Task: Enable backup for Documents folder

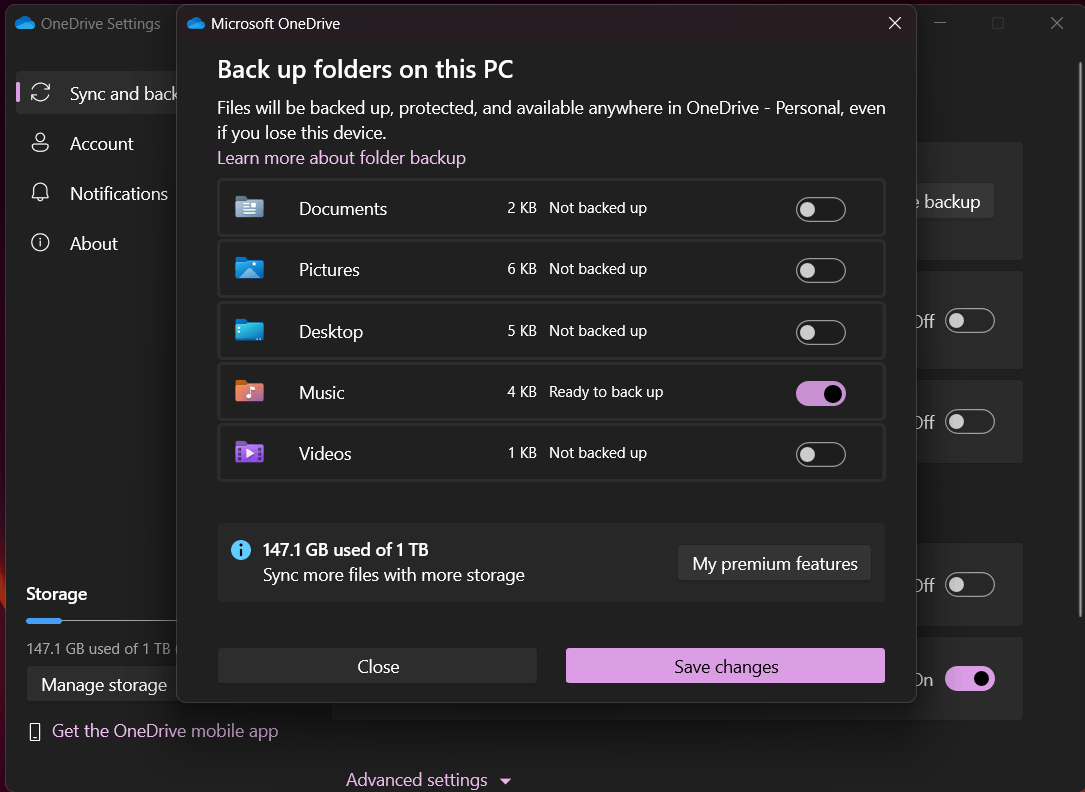Action: click(x=821, y=209)
